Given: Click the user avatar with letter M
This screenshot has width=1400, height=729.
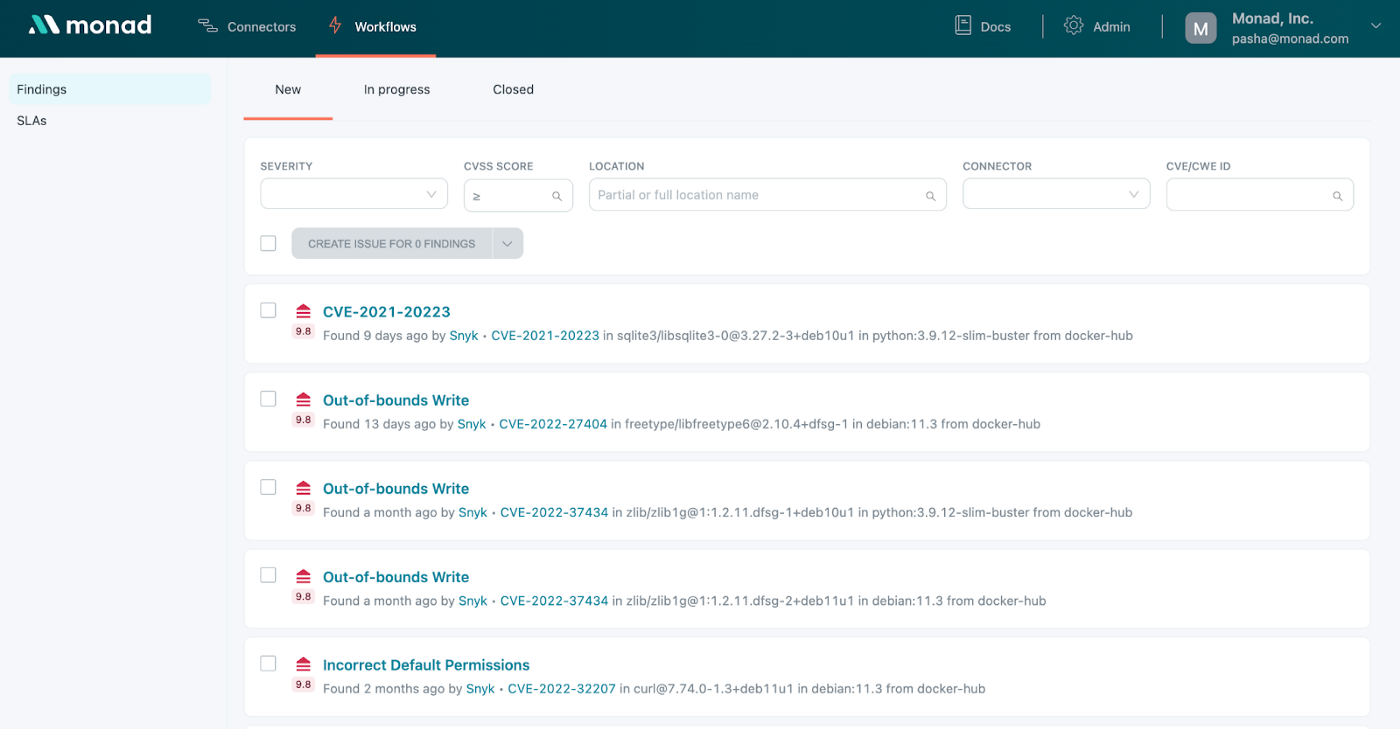Looking at the screenshot, I should pyautogui.click(x=1200, y=28).
